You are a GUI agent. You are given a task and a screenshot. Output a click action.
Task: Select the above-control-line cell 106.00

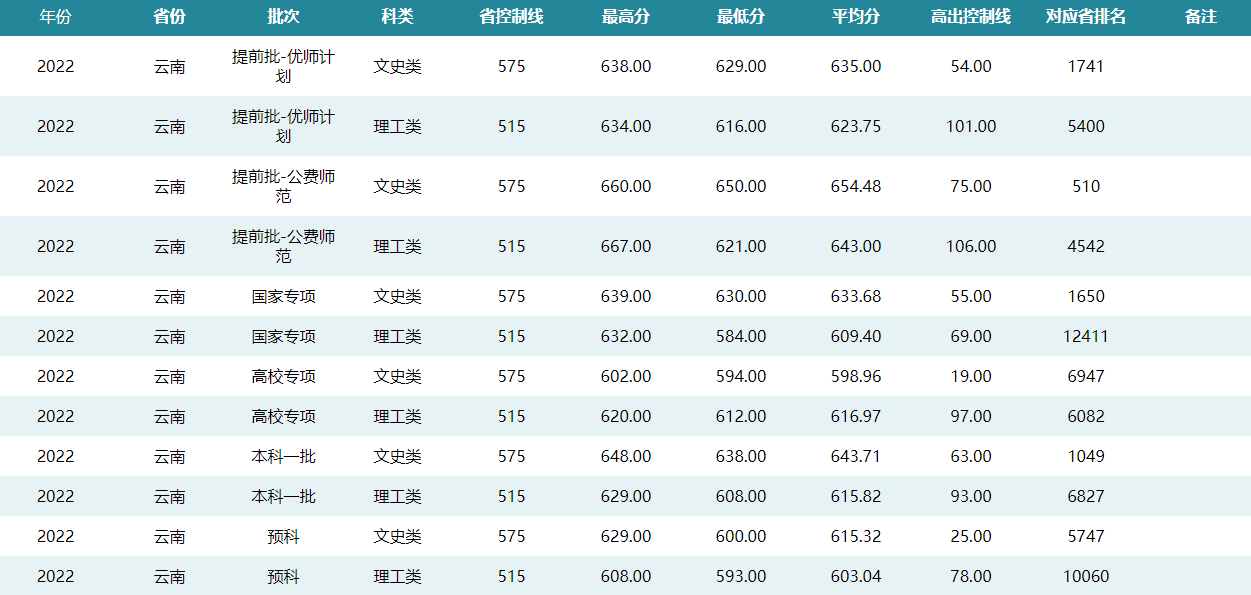click(970, 246)
